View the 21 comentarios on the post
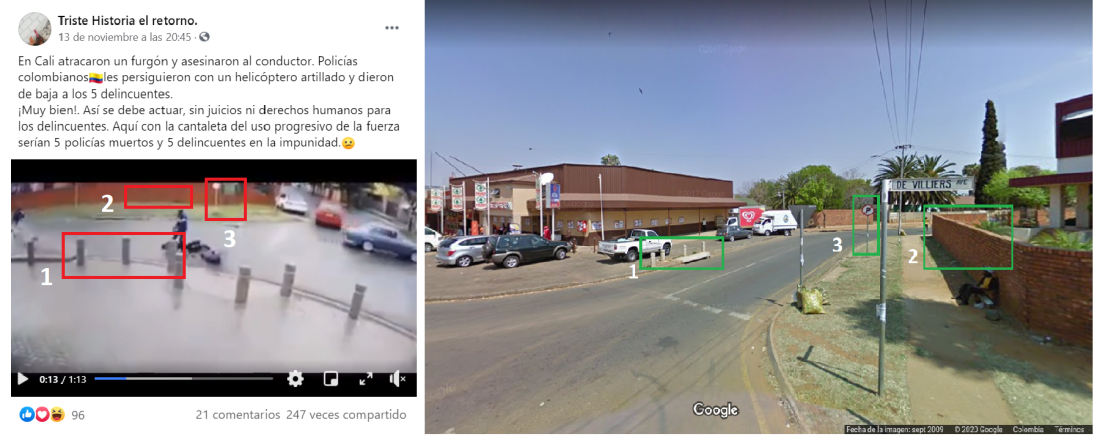 pyautogui.click(x=238, y=415)
